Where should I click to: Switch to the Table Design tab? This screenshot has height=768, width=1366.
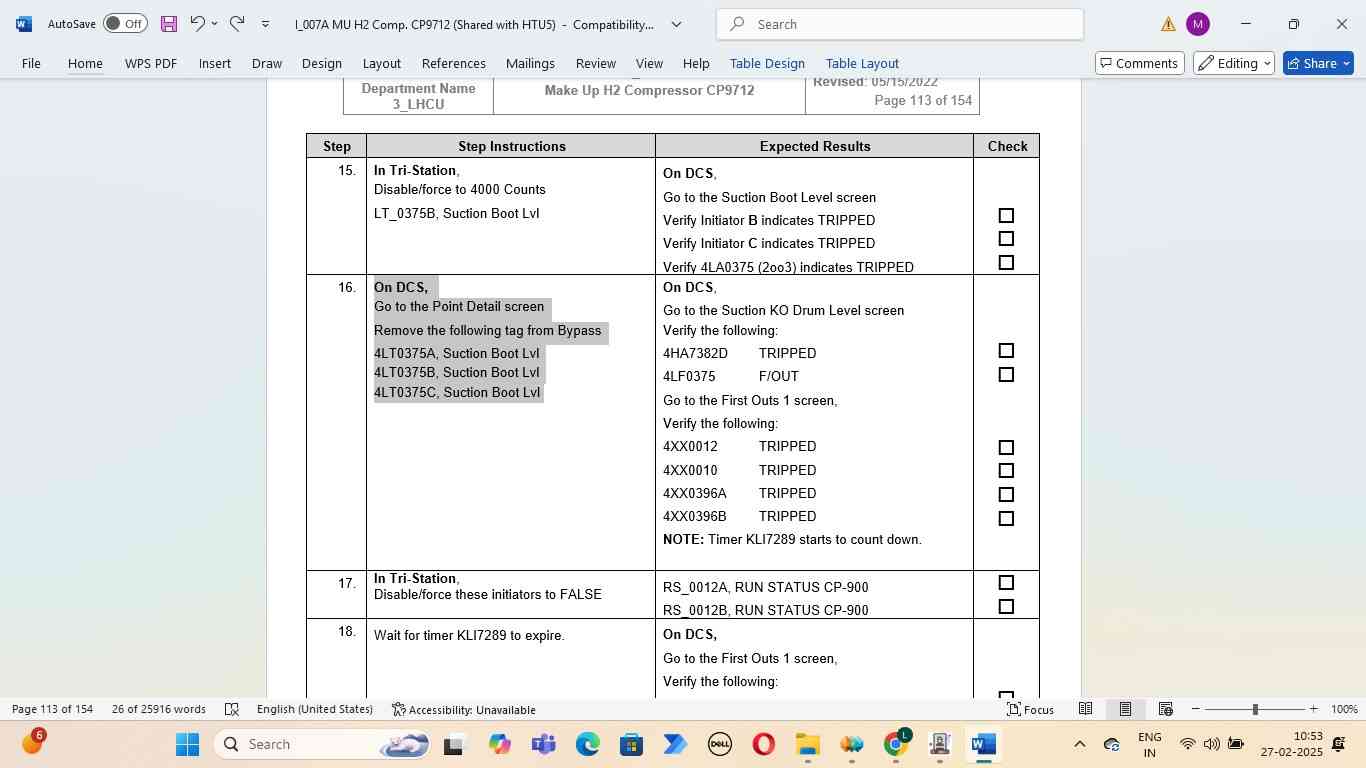coord(767,63)
